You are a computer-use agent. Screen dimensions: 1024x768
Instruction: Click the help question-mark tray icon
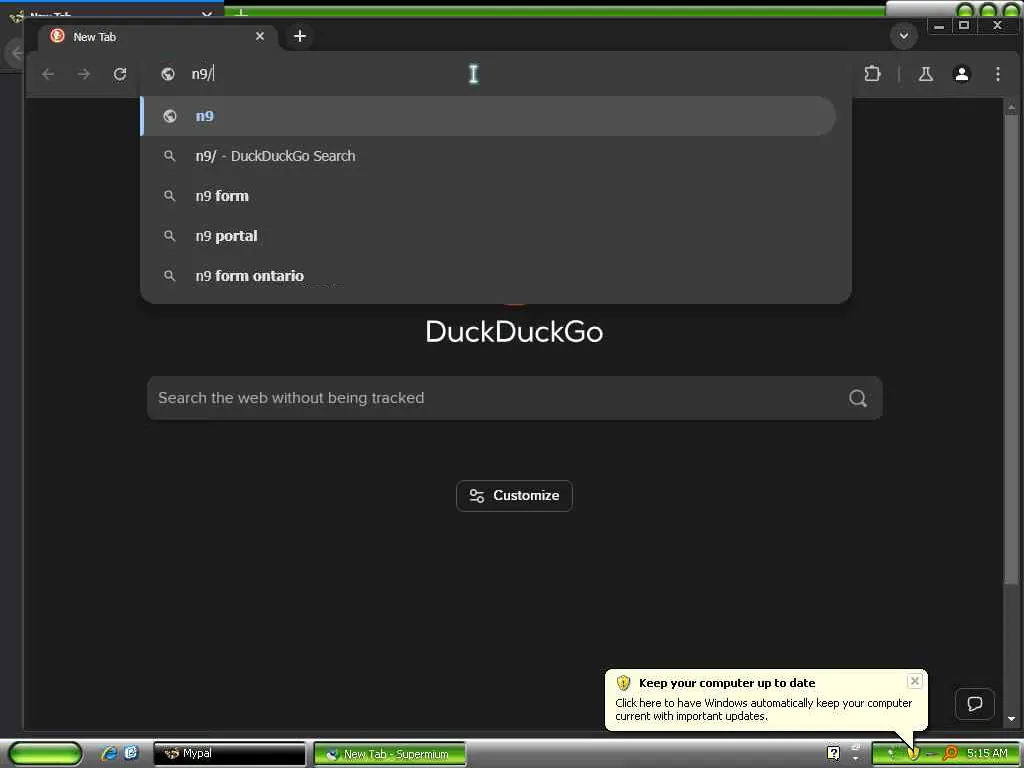pos(833,753)
